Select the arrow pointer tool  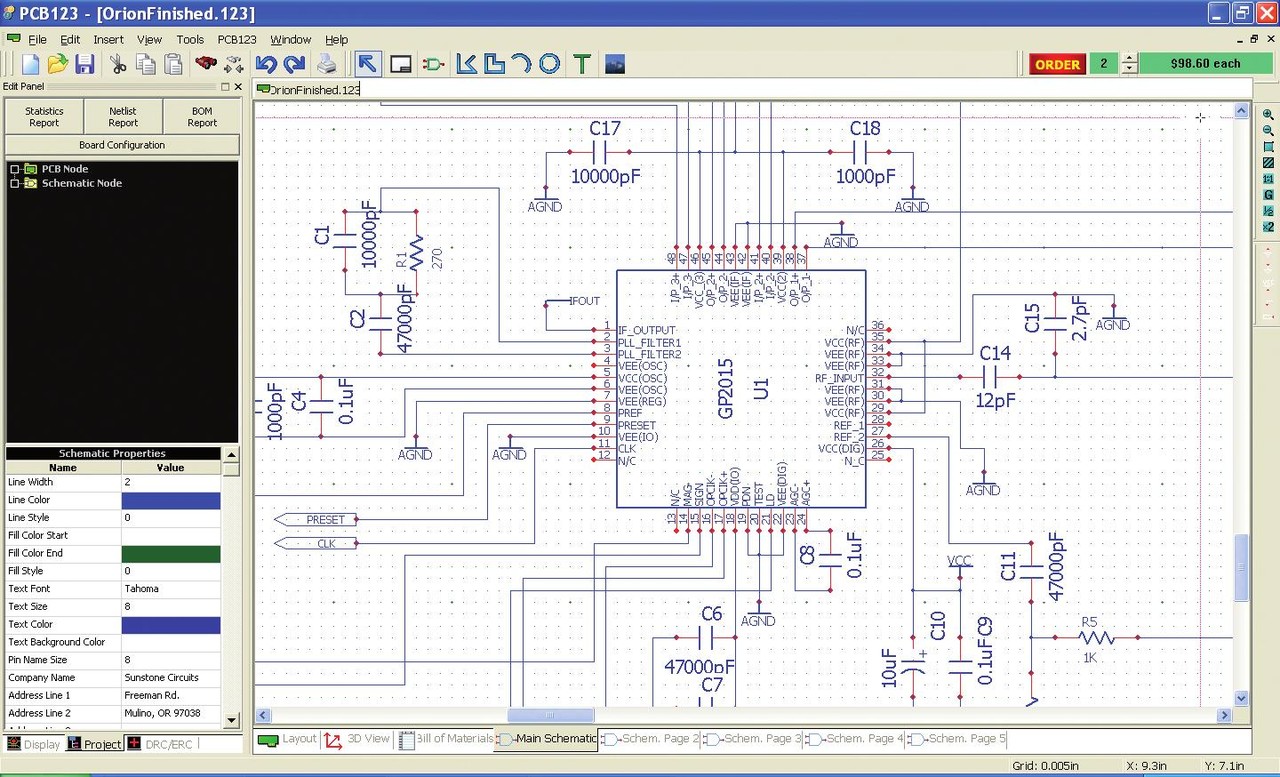(x=368, y=64)
